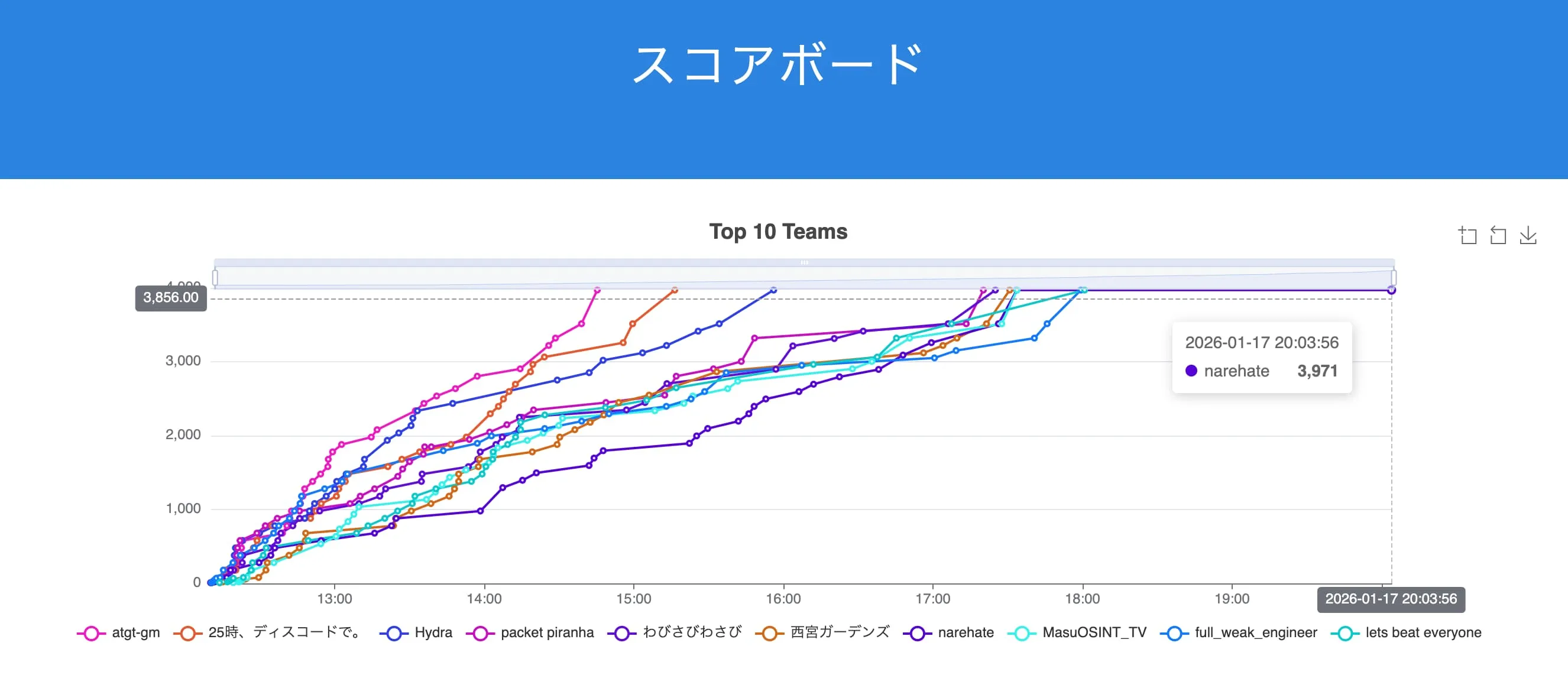The image size is (1568, 675).
Task: Toggle full_weak_engineer legend item
Action: click(1239, 633)
